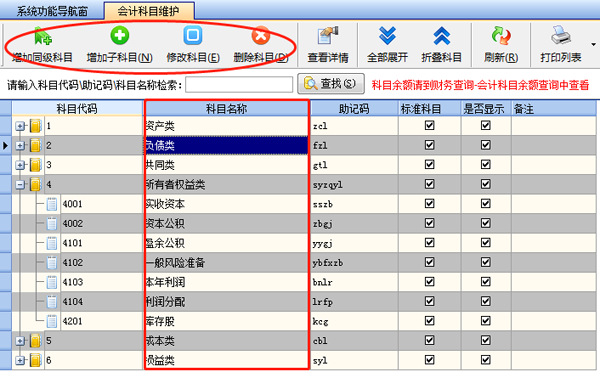
Task: Click folder icon of row 2 负债类
Action: tap(35, 145)
